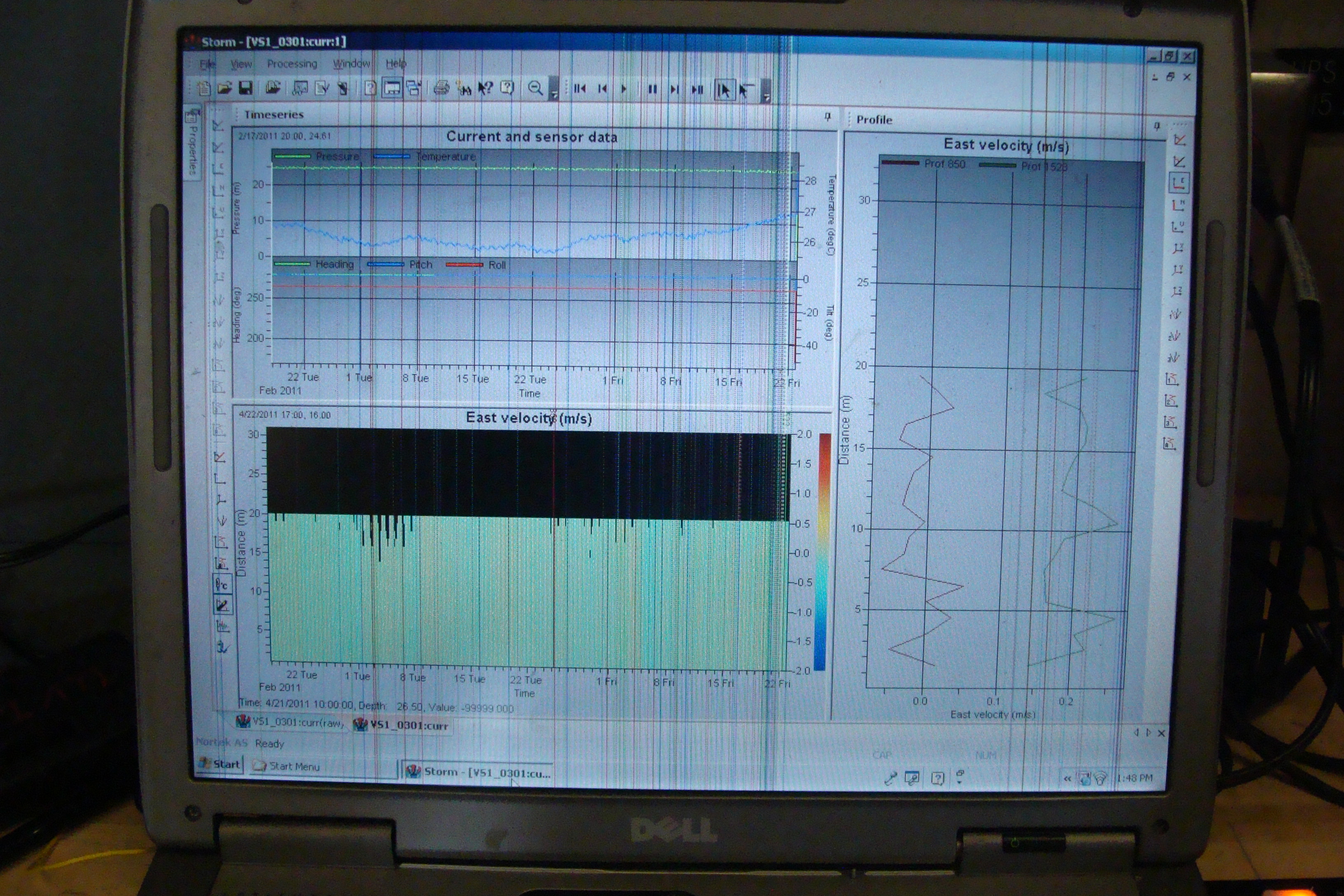Screen dimensions: 1344x896
Task: Click the Pause playback button
Action: (x=652, y=89)
